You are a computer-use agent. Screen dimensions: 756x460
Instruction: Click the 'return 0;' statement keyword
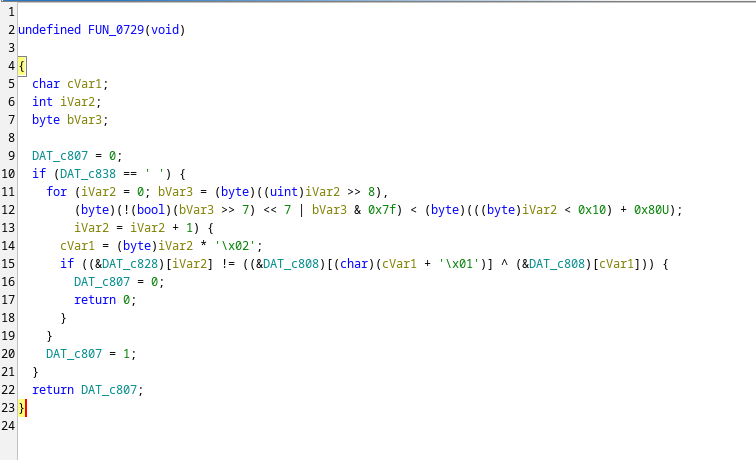(95, 299)
